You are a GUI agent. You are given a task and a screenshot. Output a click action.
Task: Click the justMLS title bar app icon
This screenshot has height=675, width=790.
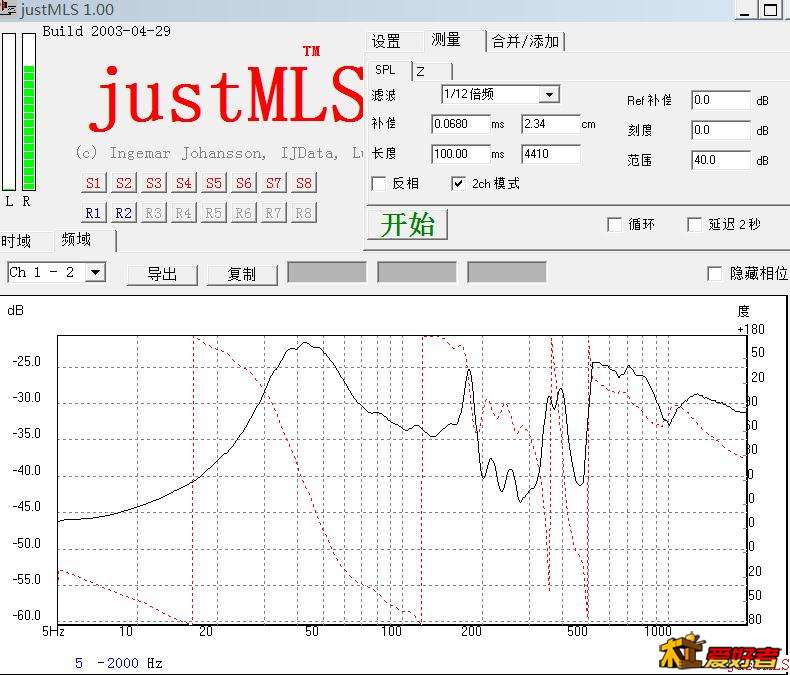pos(8,9)
